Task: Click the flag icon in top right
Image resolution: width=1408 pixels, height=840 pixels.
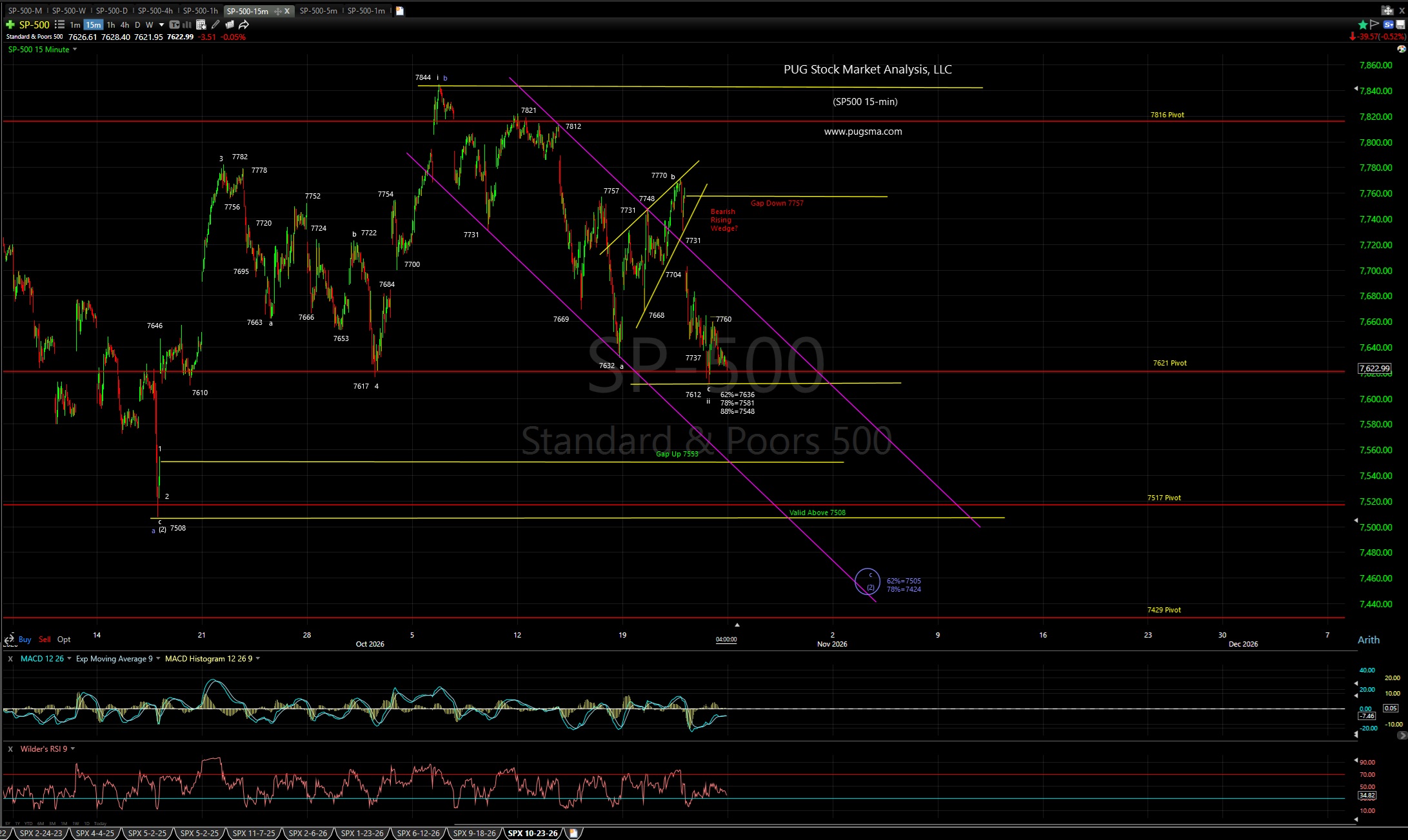Action: click(1374, 24)
